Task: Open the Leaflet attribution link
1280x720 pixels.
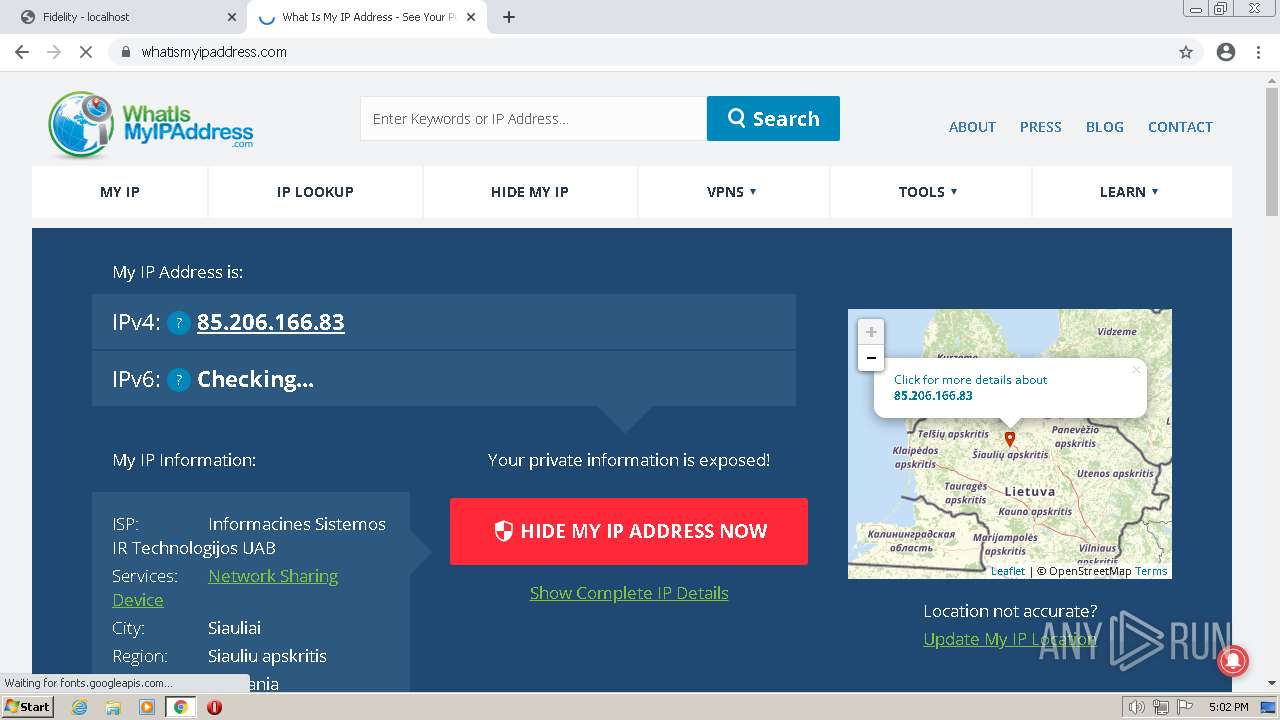Action: click(1008, 571)
